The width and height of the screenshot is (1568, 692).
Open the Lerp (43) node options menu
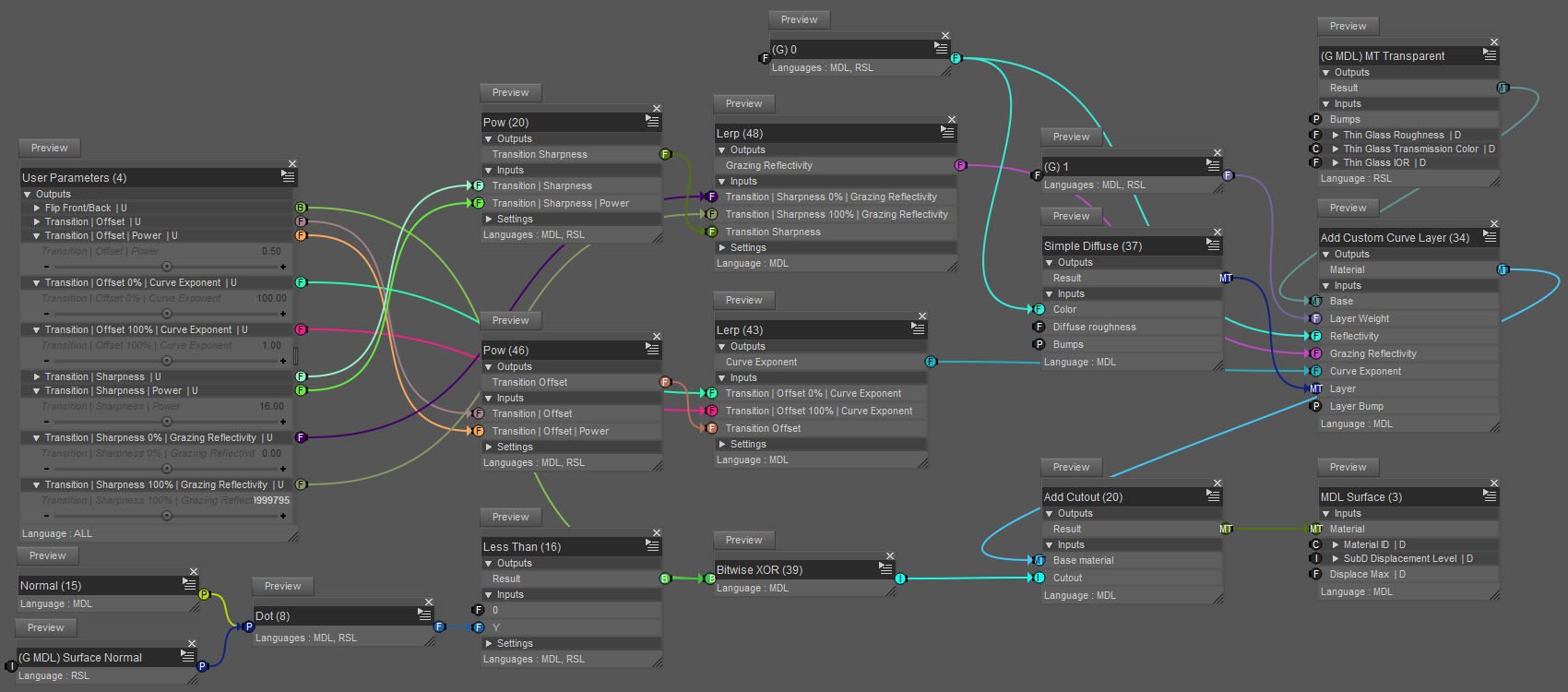[918, 328]
